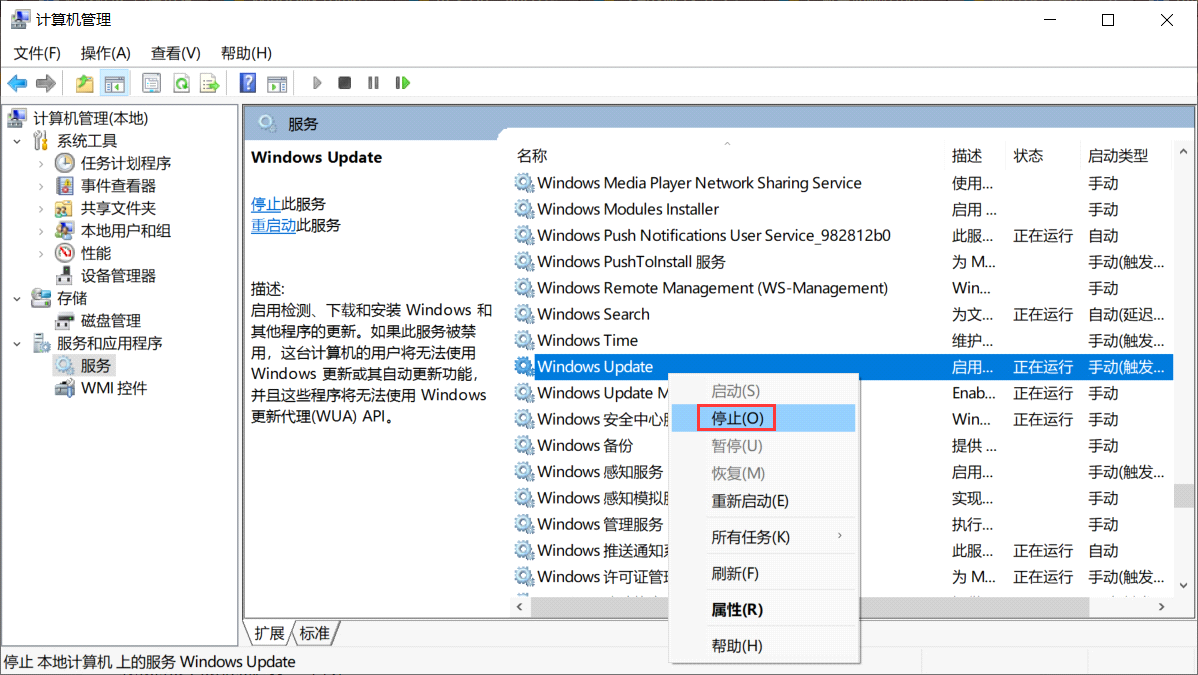This screenshot has height=675, width=1198.
Task: Click the Refresh toolbar icon
Action: [181, 82]
